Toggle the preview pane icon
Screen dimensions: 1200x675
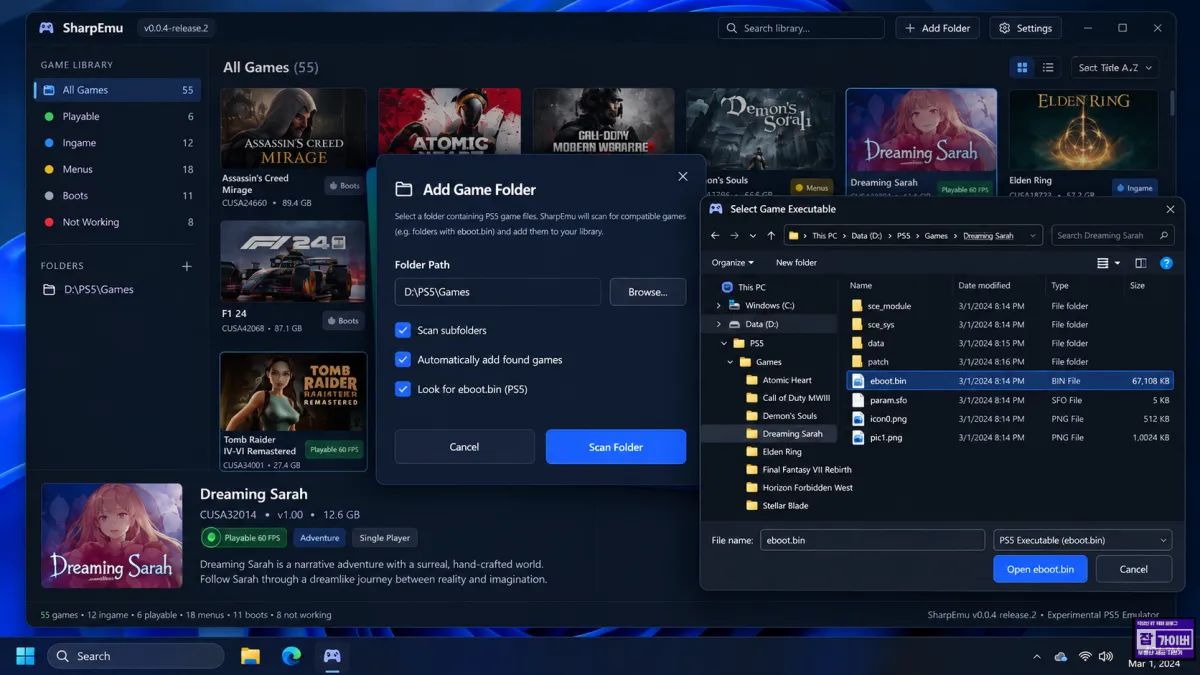pyautogui.click(x=1141, y=263)
